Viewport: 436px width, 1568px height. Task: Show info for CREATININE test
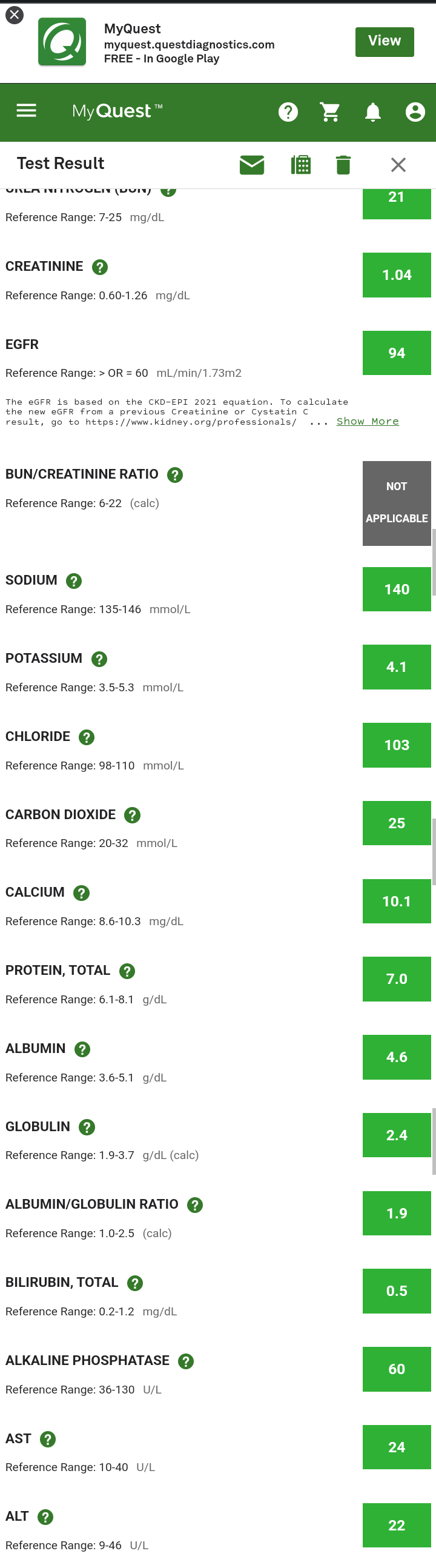pyautogui.click(x=100, y=267)
